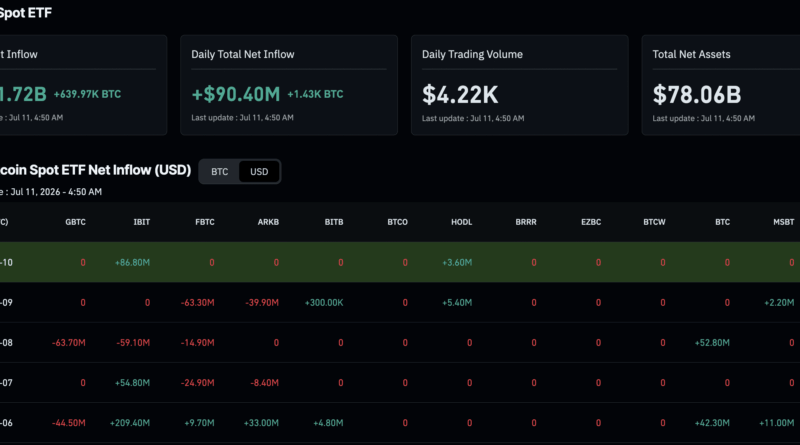Select the USD toggle option
The width and height of the screenshot is (800, 445).
pyautogui.click(x=259, y=172)
